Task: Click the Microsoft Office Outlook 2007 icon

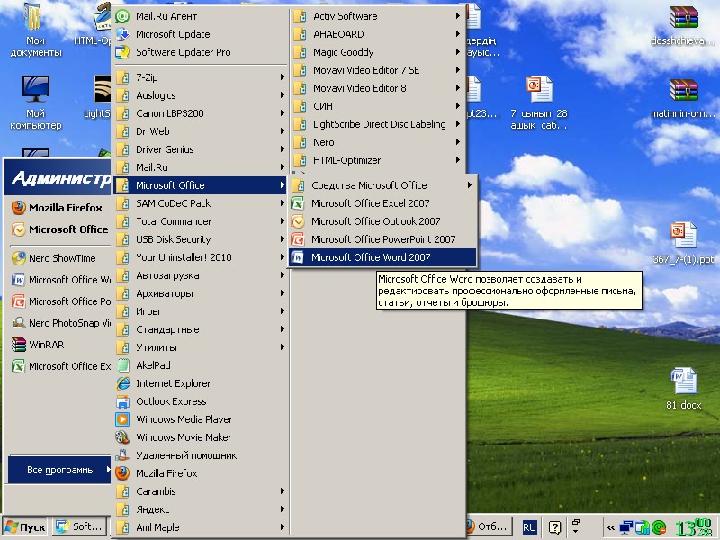Action: [297, 221]
